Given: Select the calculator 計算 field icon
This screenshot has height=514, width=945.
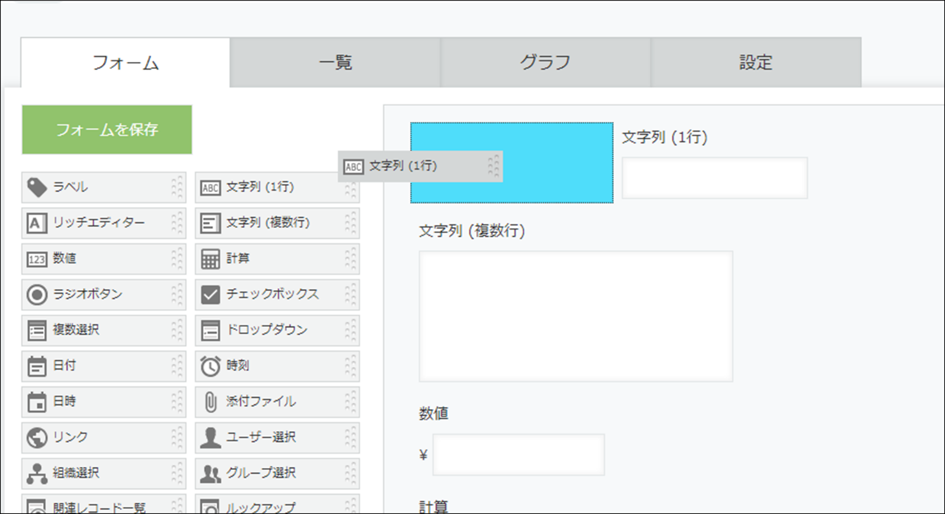Looking at the screenshot, I should pyautogui.click(x=210, y=259).
